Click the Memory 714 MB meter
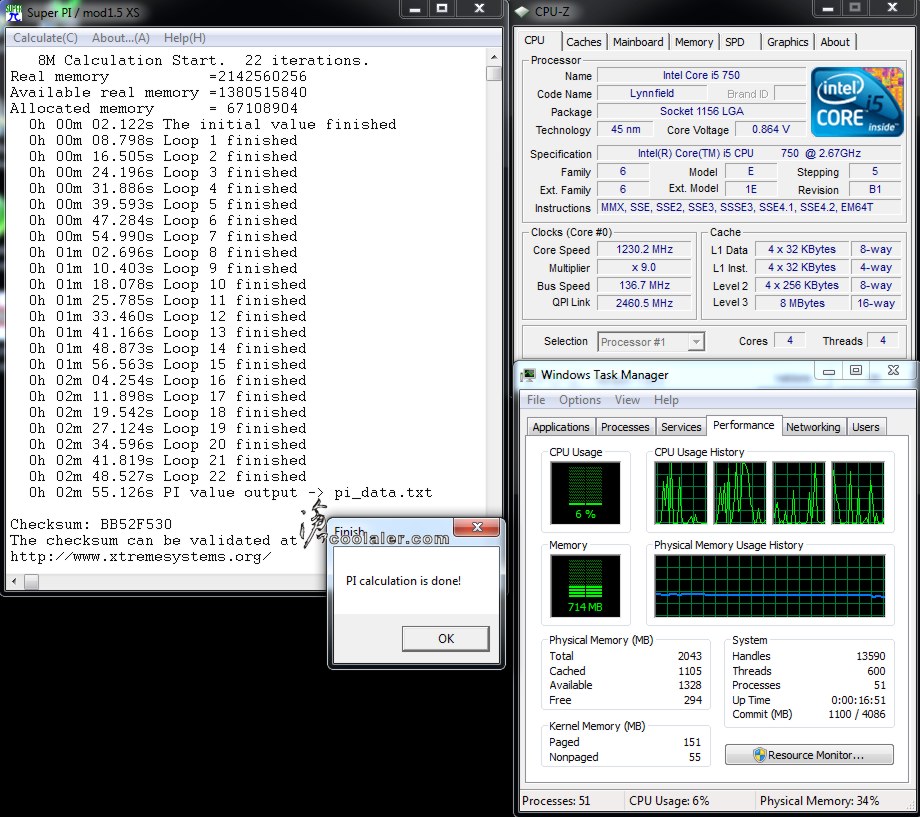 click(585, 586)
